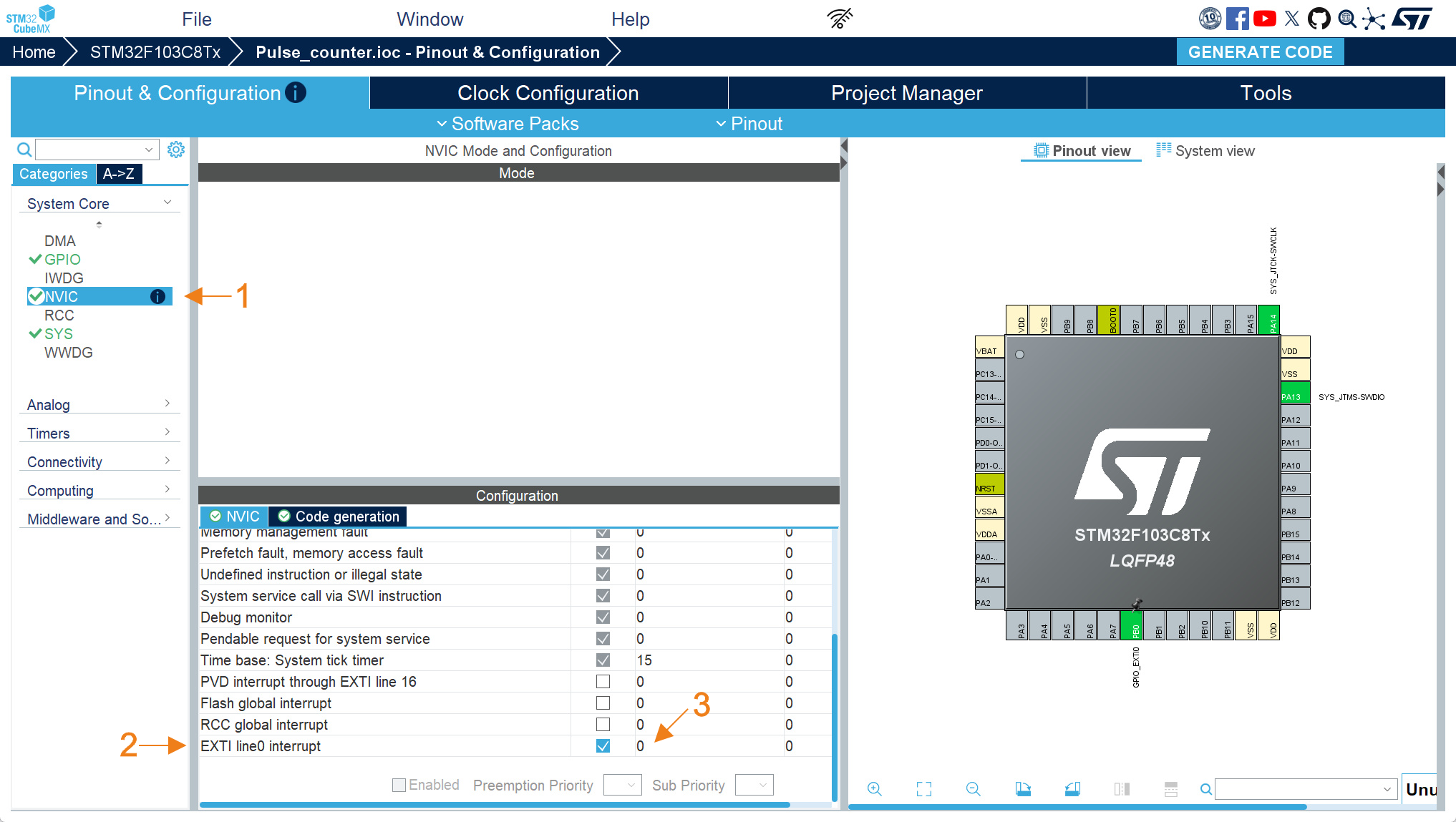Viewport: 1456px width, 822px height.
Task: Open the Sub Priority dropdown
Action: 754,786
